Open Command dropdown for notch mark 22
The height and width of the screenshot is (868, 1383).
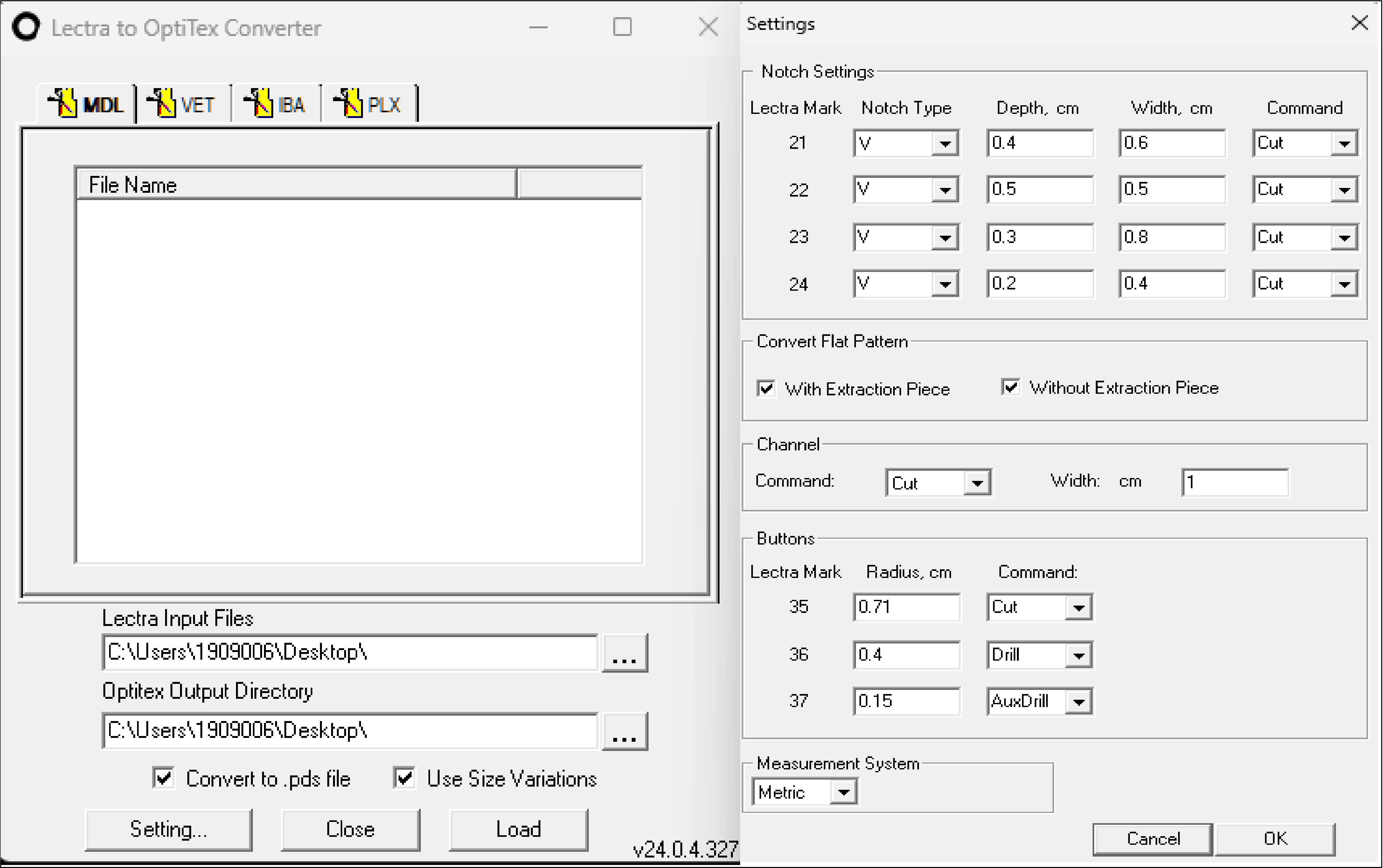(x=1344, y=190)
